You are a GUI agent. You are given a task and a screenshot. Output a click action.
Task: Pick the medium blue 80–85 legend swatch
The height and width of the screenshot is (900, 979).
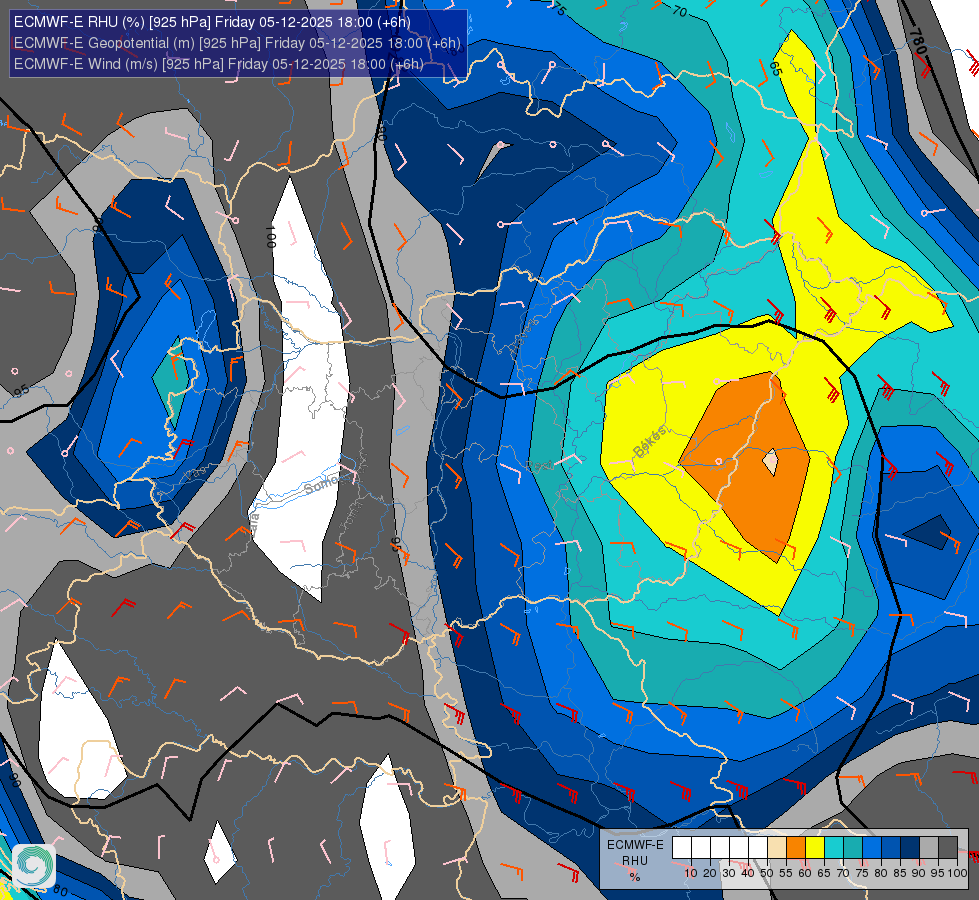[891, 848]
